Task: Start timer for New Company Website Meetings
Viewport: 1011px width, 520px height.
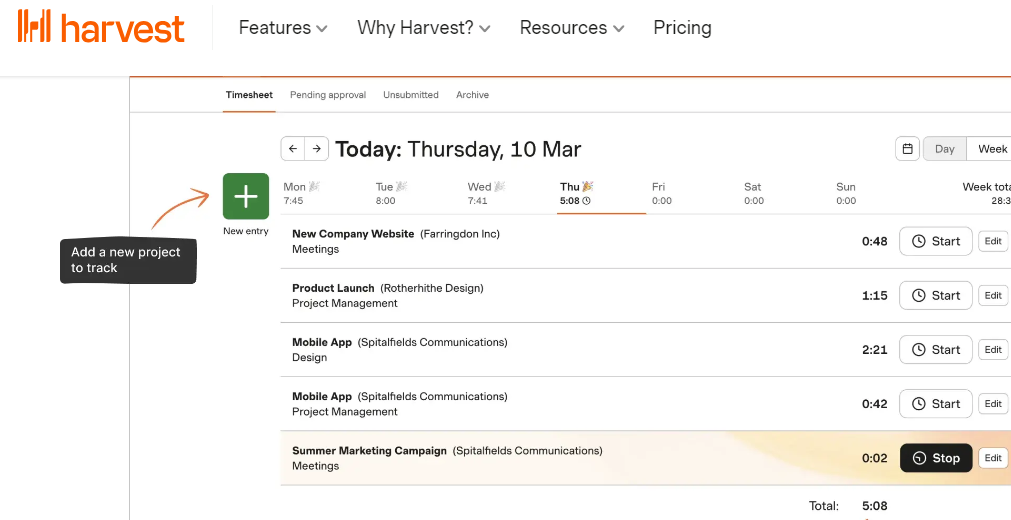Action: coord(936,241)
